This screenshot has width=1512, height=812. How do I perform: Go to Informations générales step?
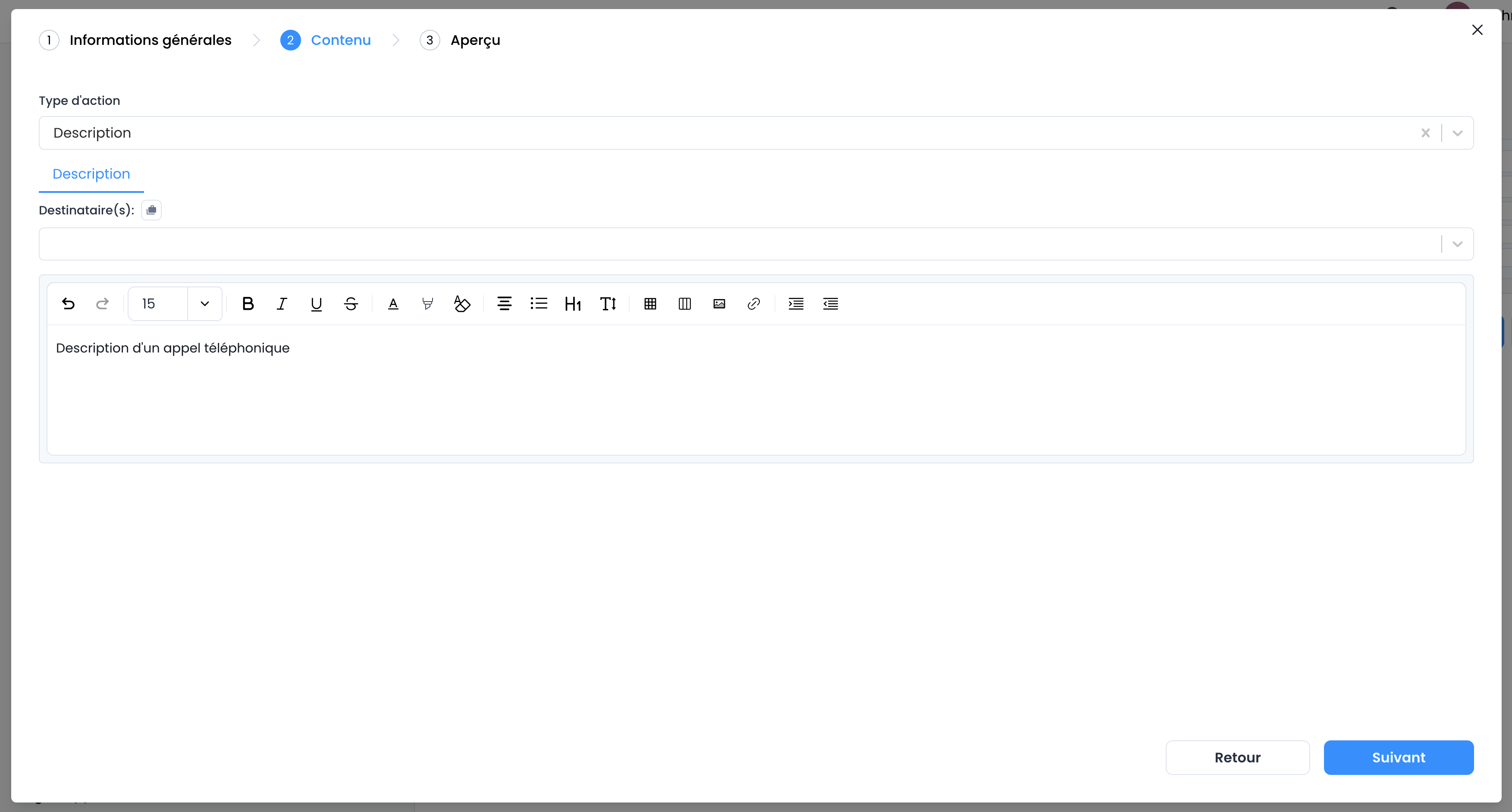[x=150, y=40]
